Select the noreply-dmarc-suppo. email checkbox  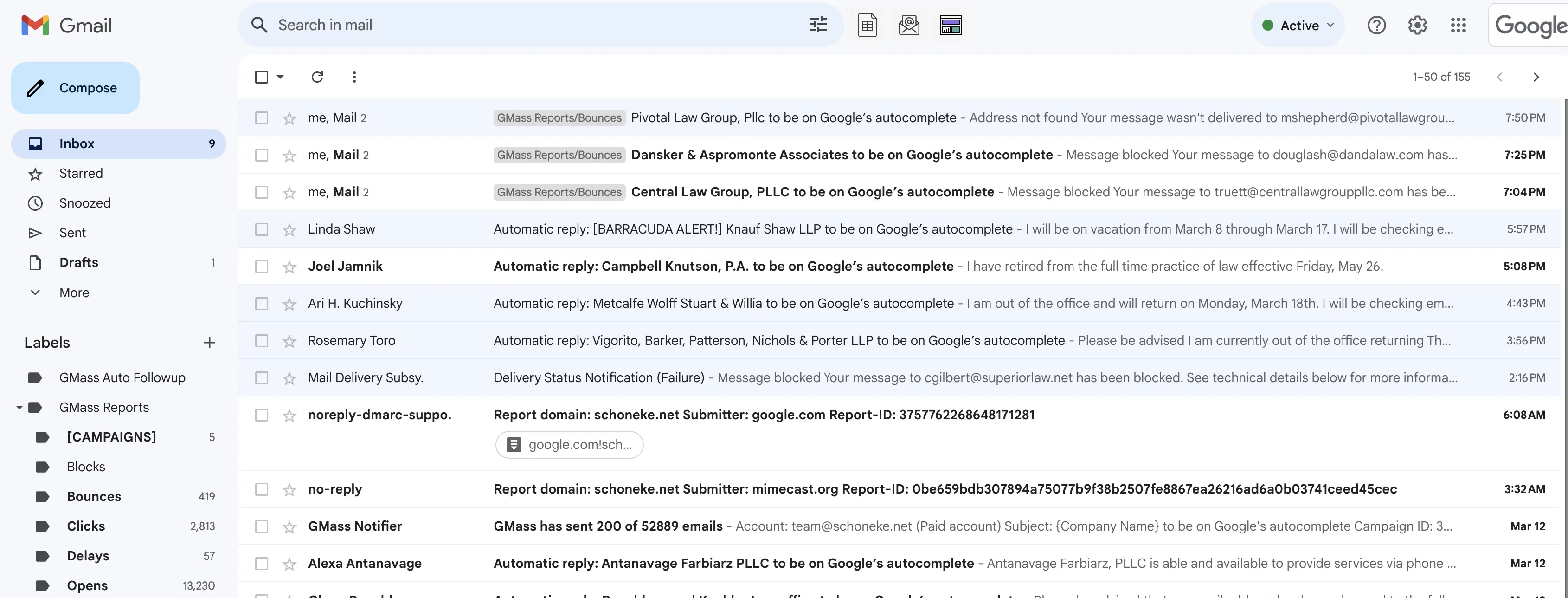click(262, 415)
